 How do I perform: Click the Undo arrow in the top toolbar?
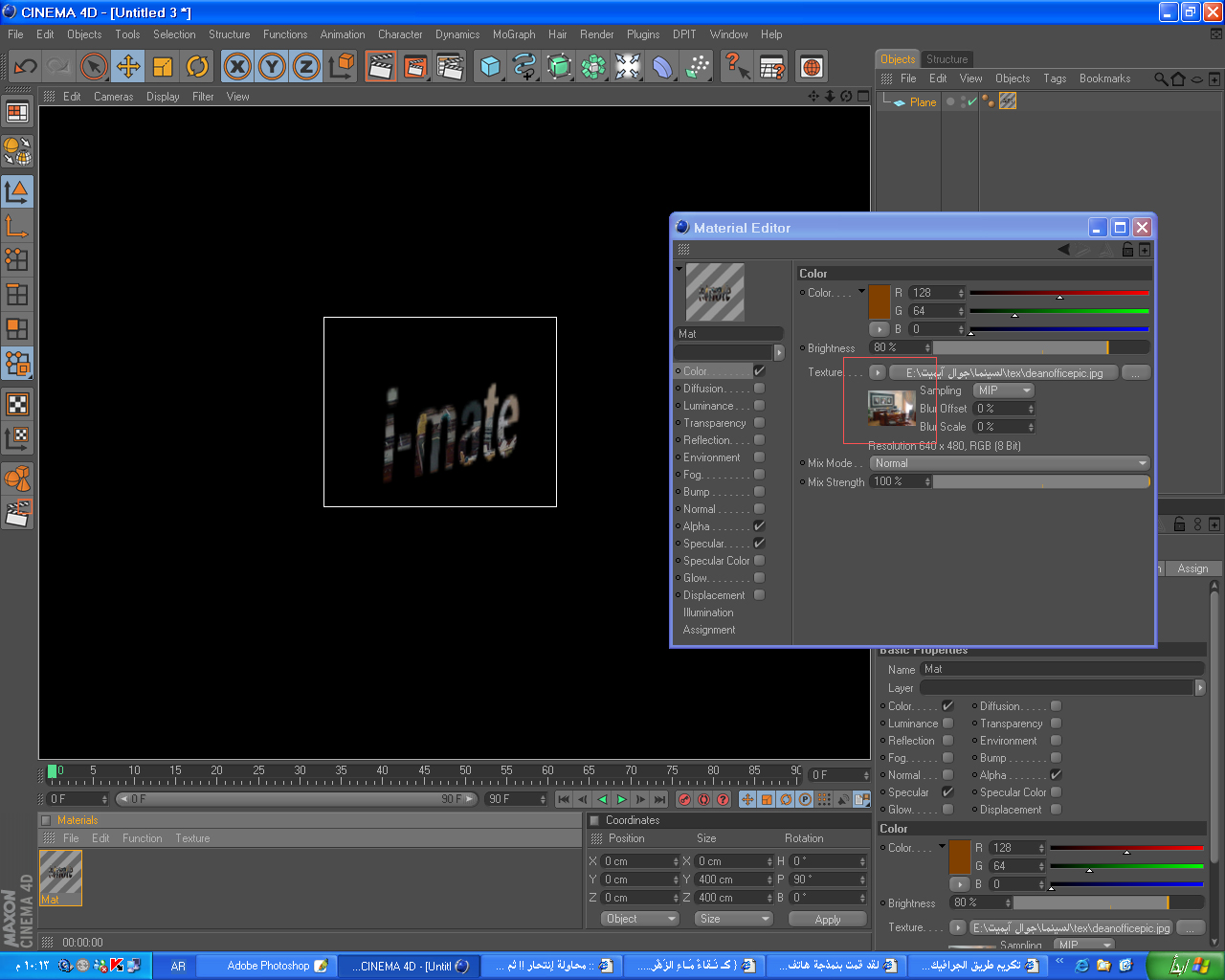(25, 66)
